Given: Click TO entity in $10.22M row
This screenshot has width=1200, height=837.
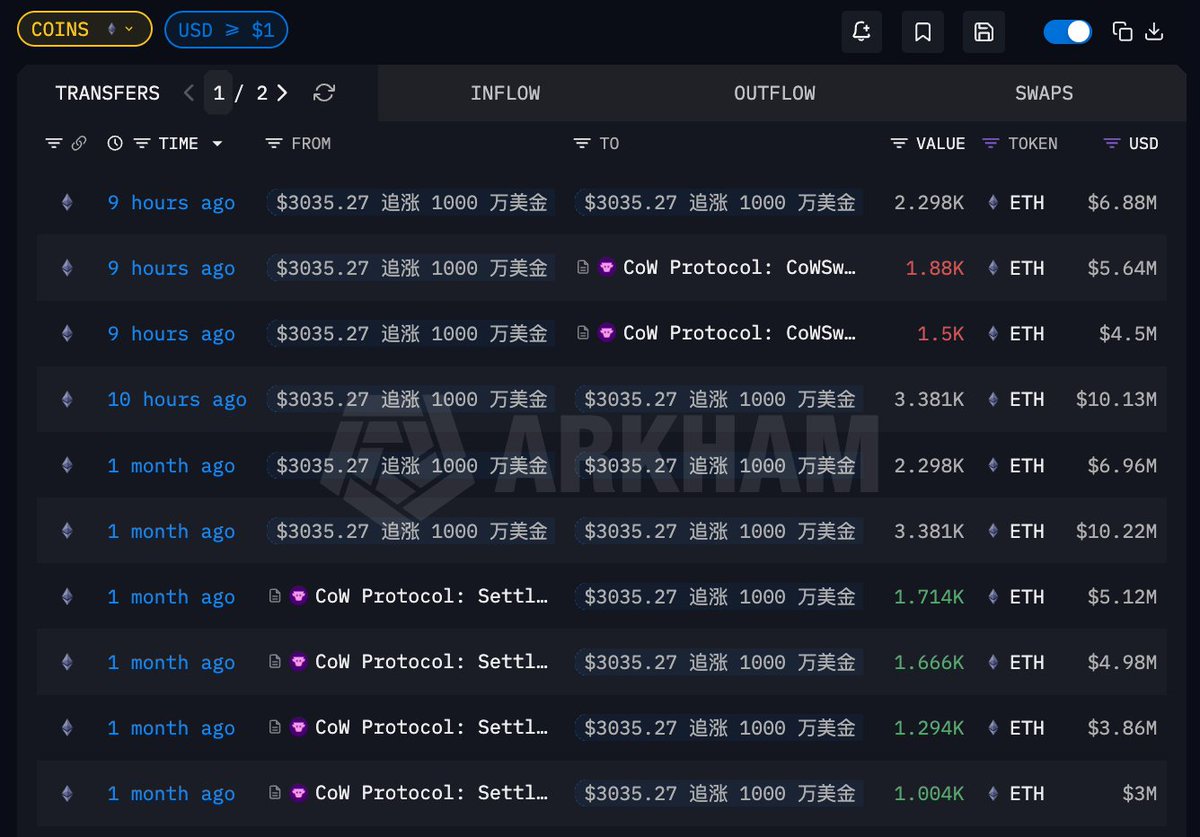Looking at the screenshot, I should pyautogui.click(x=719, y=531).
